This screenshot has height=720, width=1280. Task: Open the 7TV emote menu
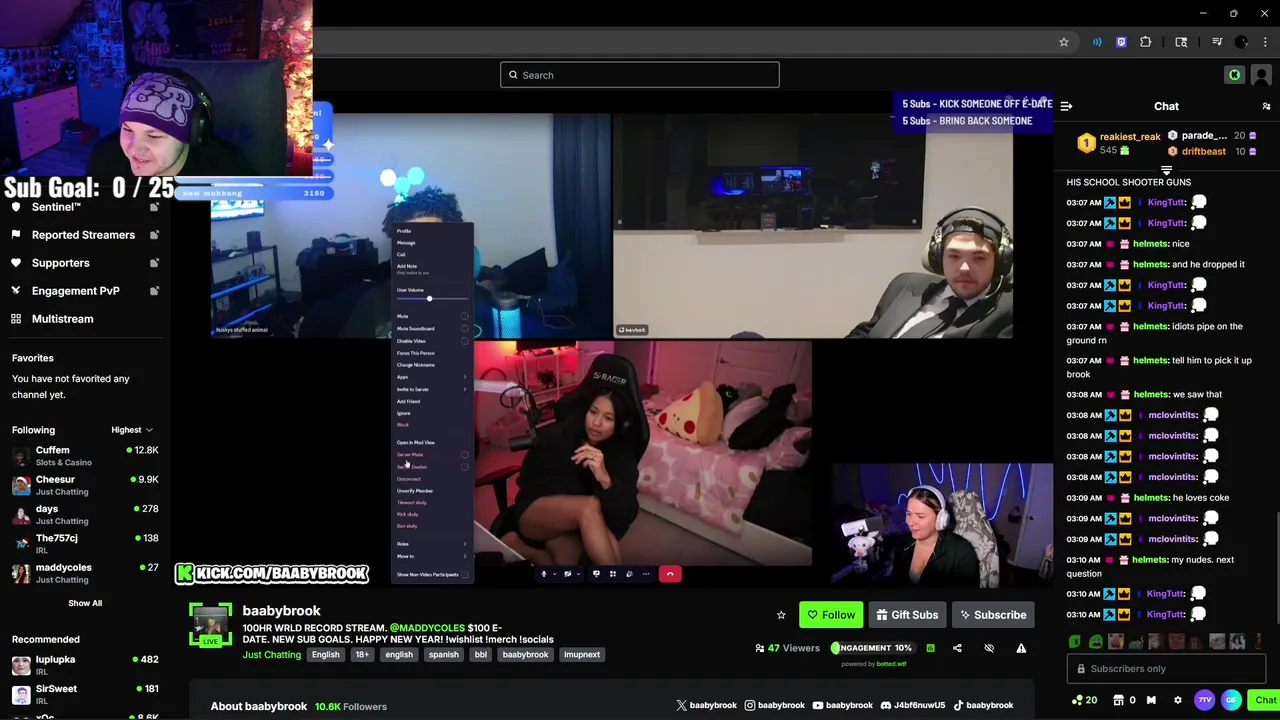[1204, 700]
